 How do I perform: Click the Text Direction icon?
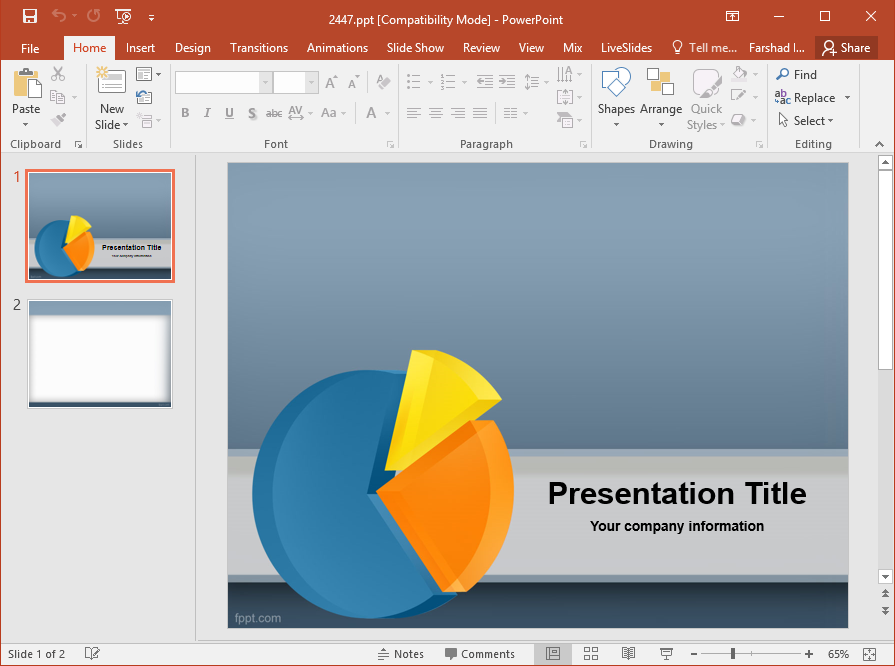pos(565,74)
